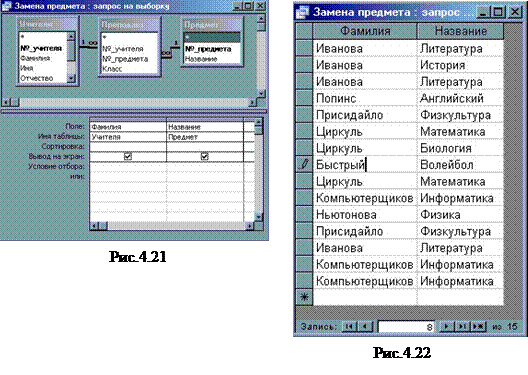Click the query grid's horizontal scroll-left arrow
Screen dimensions: 528x375
click(95, 226)
